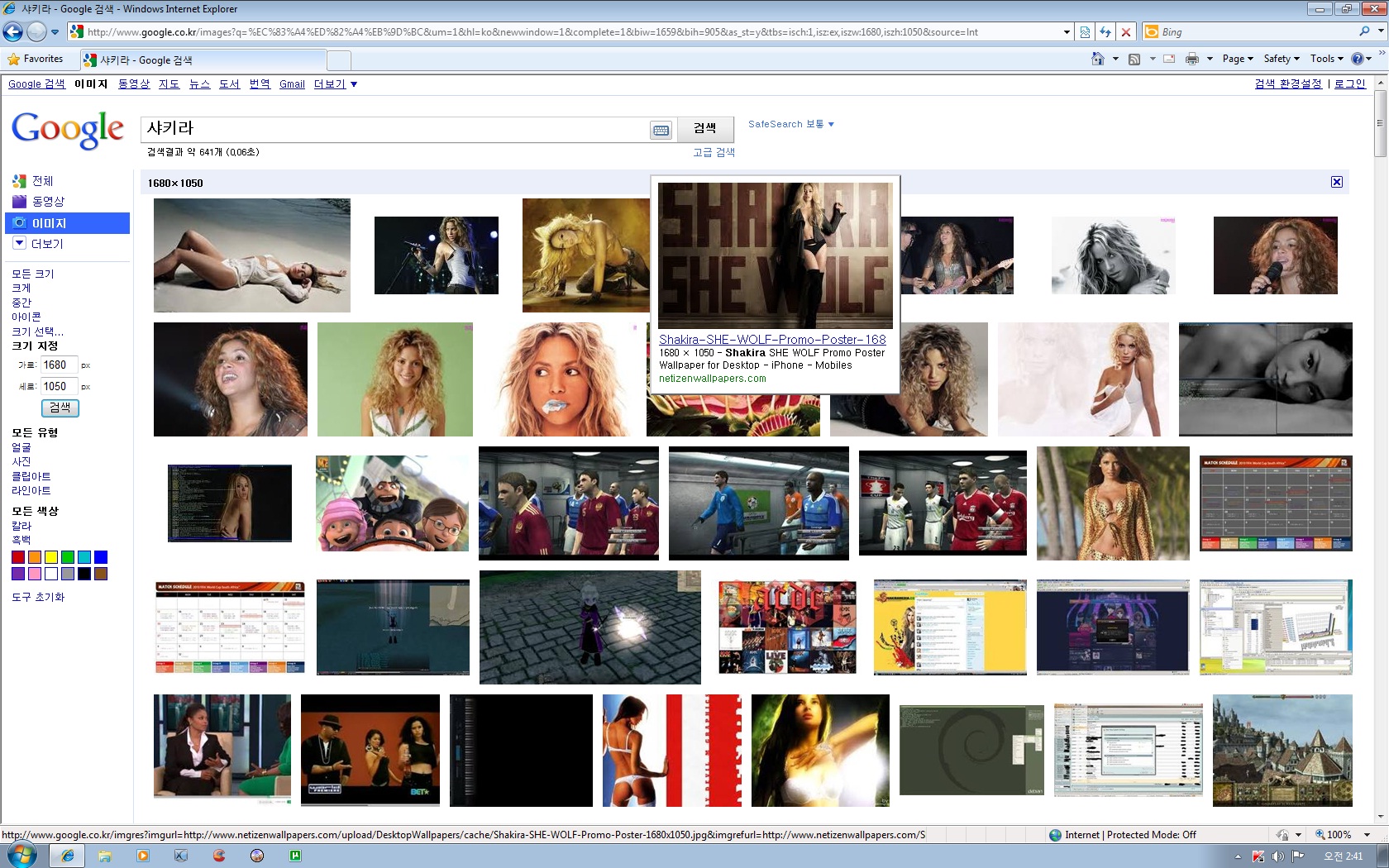Select 이미지 in left sidebar
The image size is (1389, 868).
(x=67, y=223)
